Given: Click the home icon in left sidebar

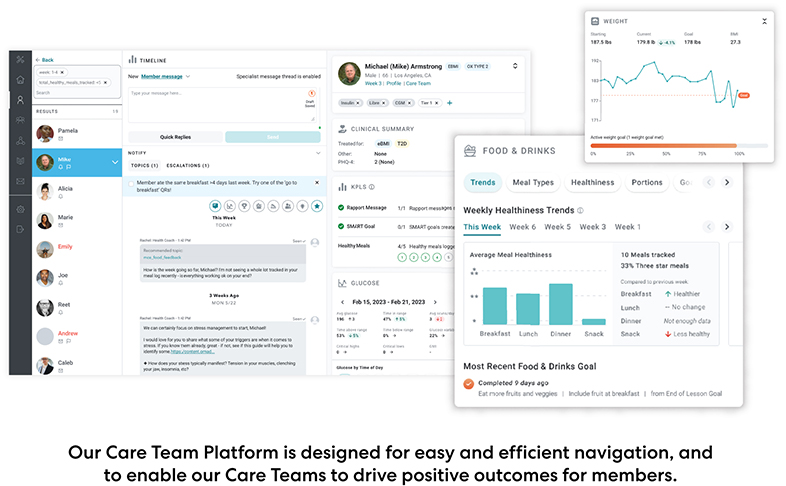Looking at the screenshot, I should (20, 80).
